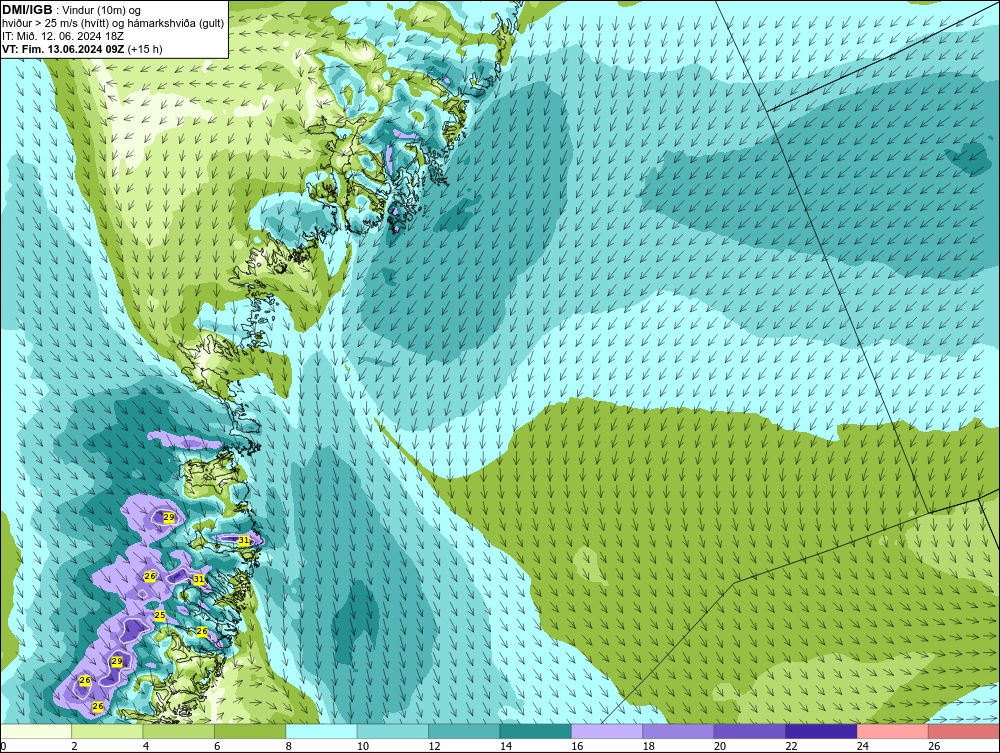Select the 24–26 m/s light pink swatch

pos(893,731)
